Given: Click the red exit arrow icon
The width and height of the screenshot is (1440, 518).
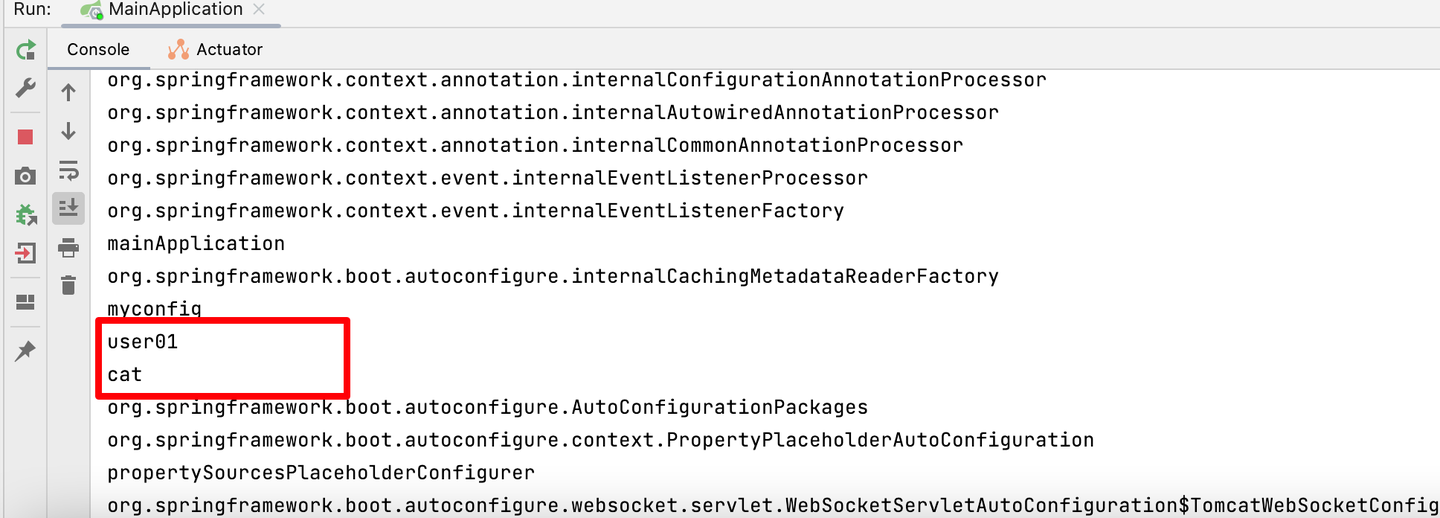Looking at the screenshot, I should [26, 253].
